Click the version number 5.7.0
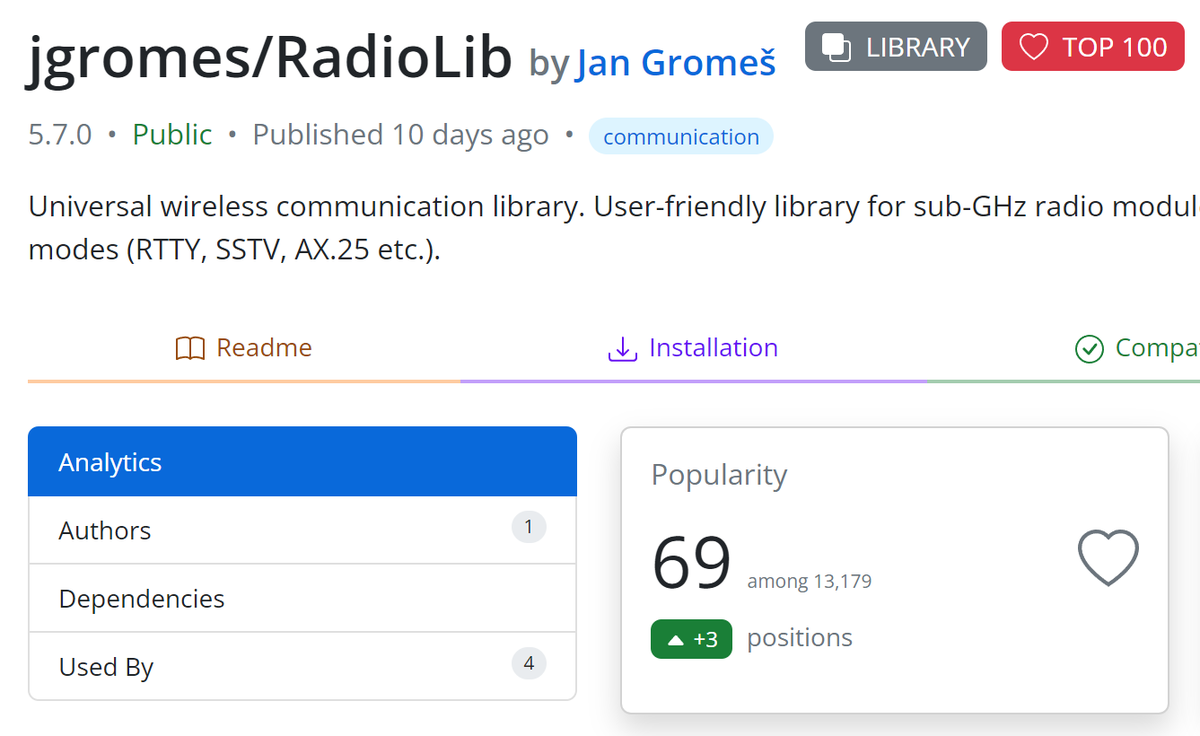 [x=60, y=135]
